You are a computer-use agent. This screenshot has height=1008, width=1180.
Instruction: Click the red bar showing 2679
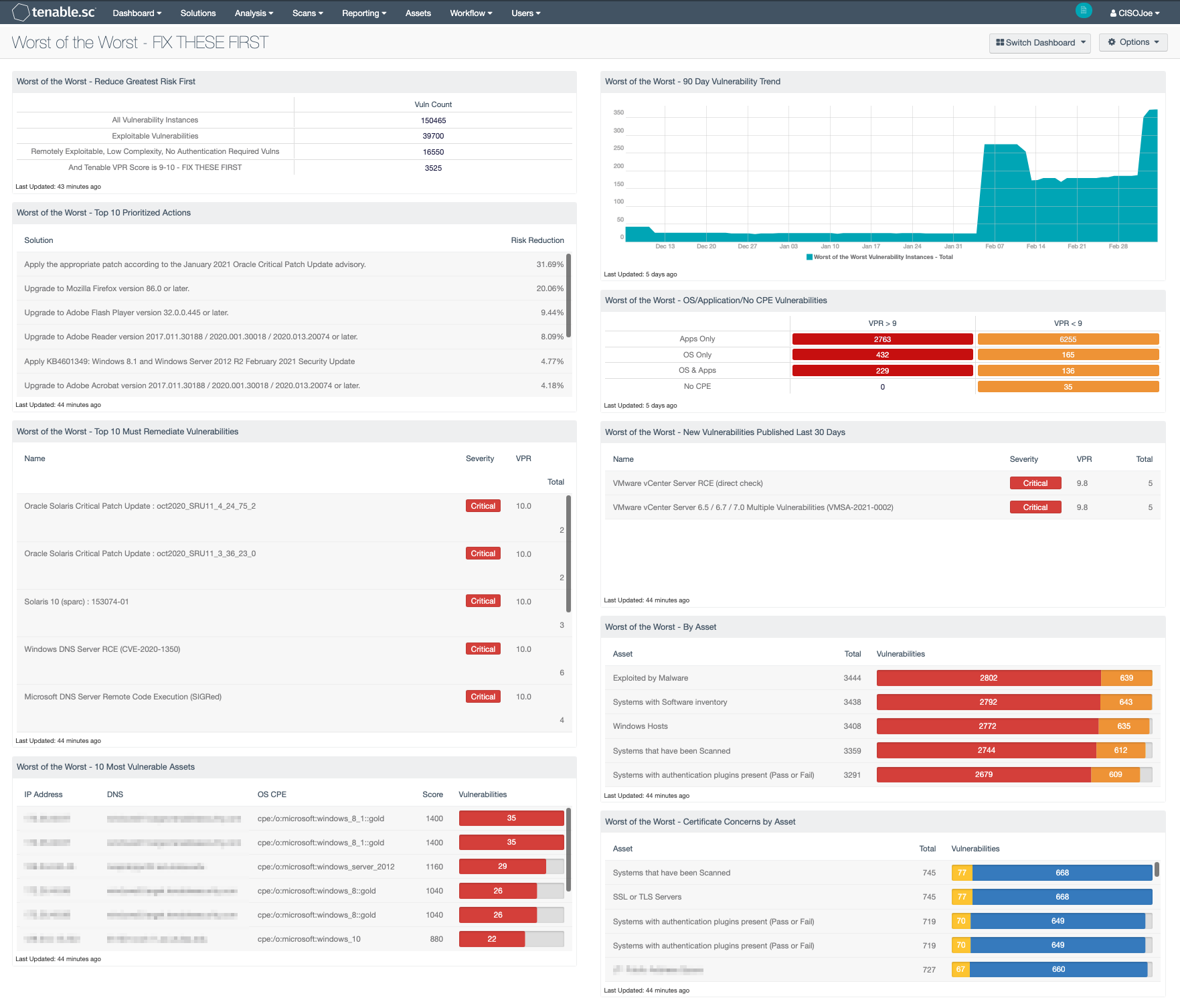[984, 774]
